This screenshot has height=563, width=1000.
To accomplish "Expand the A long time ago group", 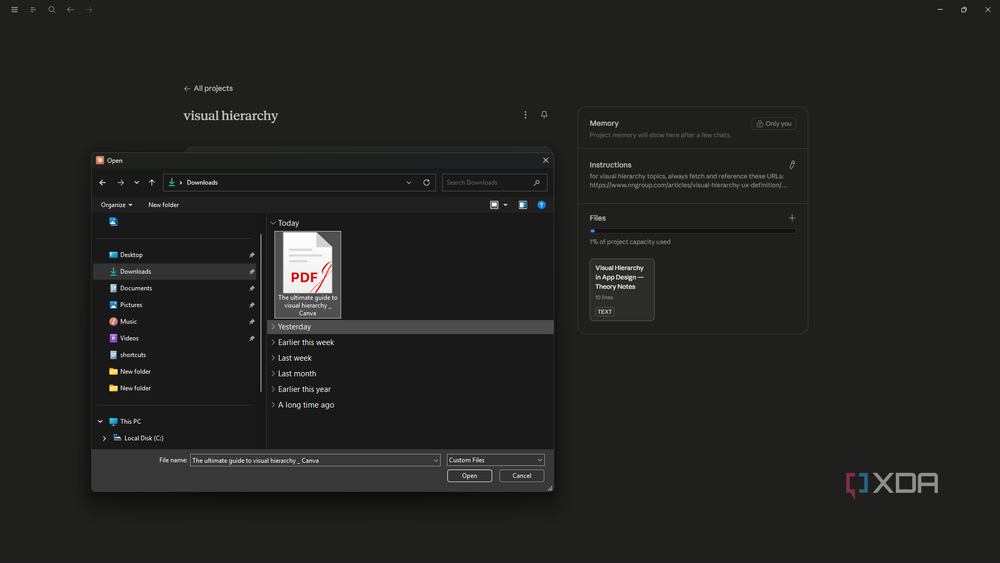I will pyautogui.click(x=273, y=405).
